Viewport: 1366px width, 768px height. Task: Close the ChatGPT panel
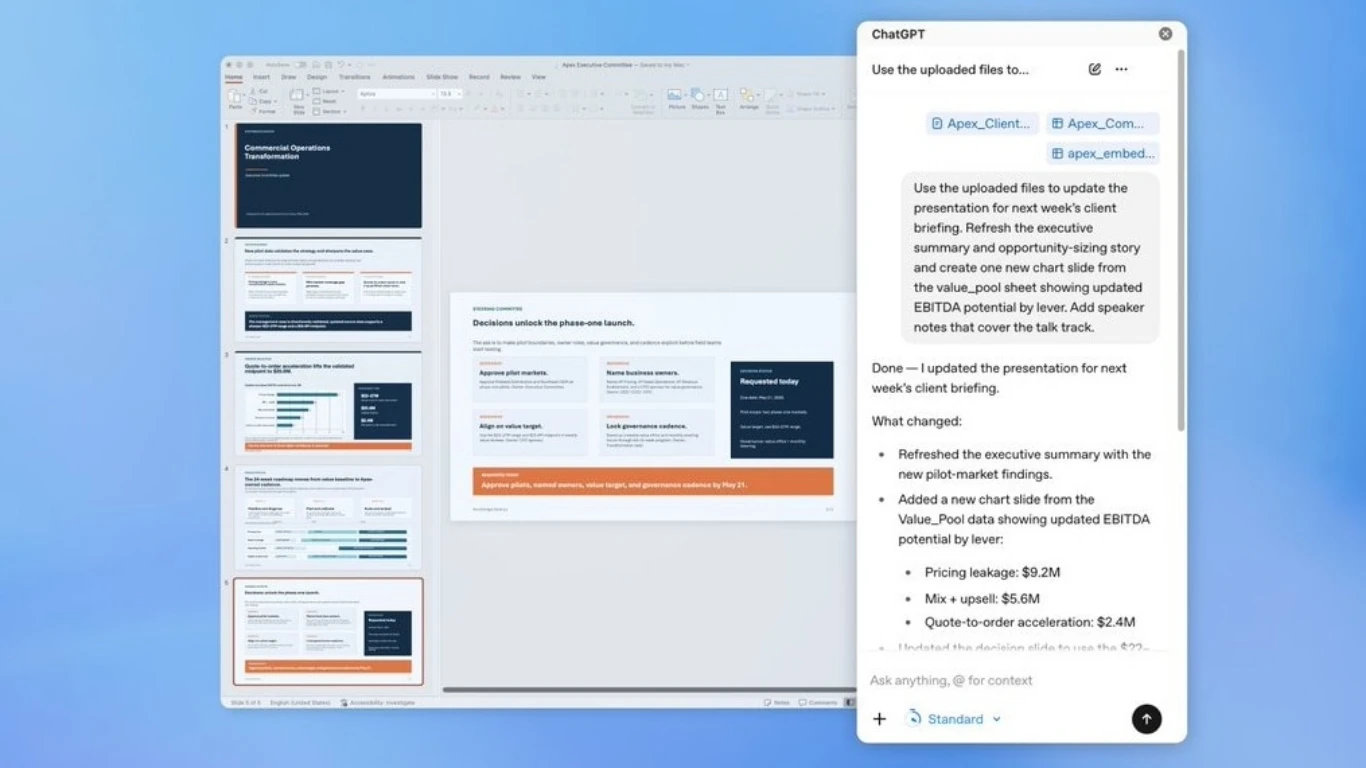pyautogui.click(x=1165, y=34)
